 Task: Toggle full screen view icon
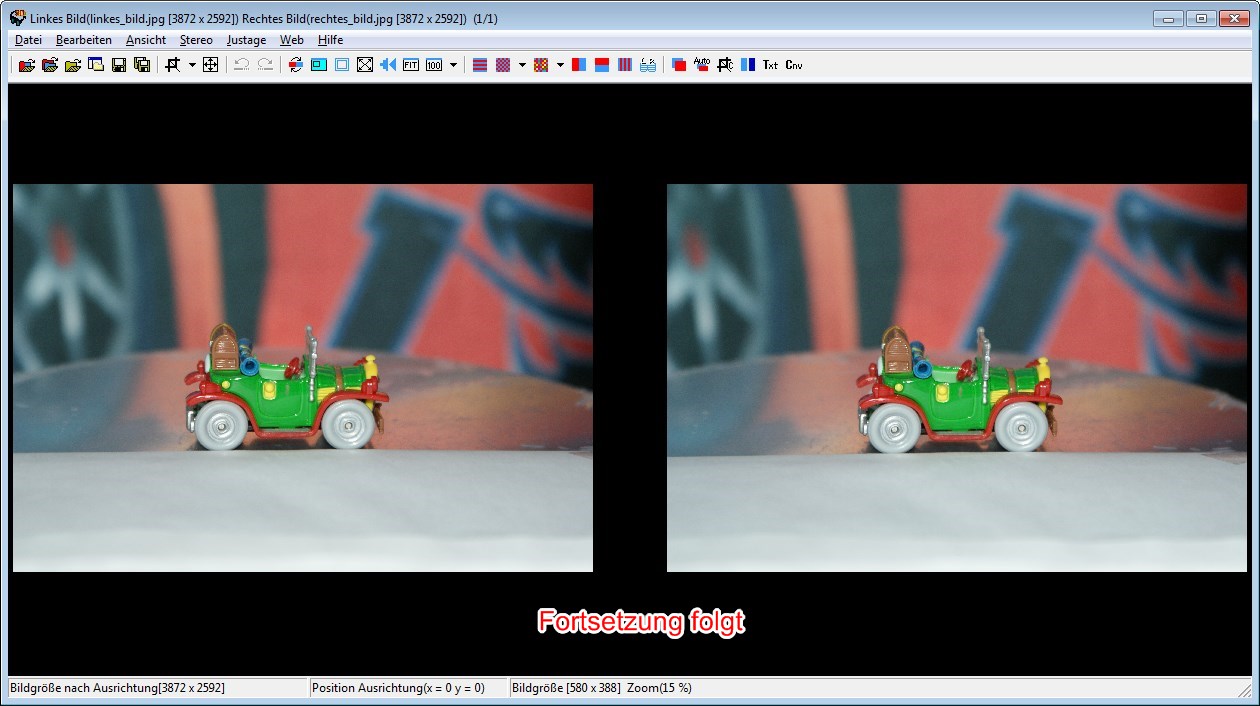coord(365,65)
